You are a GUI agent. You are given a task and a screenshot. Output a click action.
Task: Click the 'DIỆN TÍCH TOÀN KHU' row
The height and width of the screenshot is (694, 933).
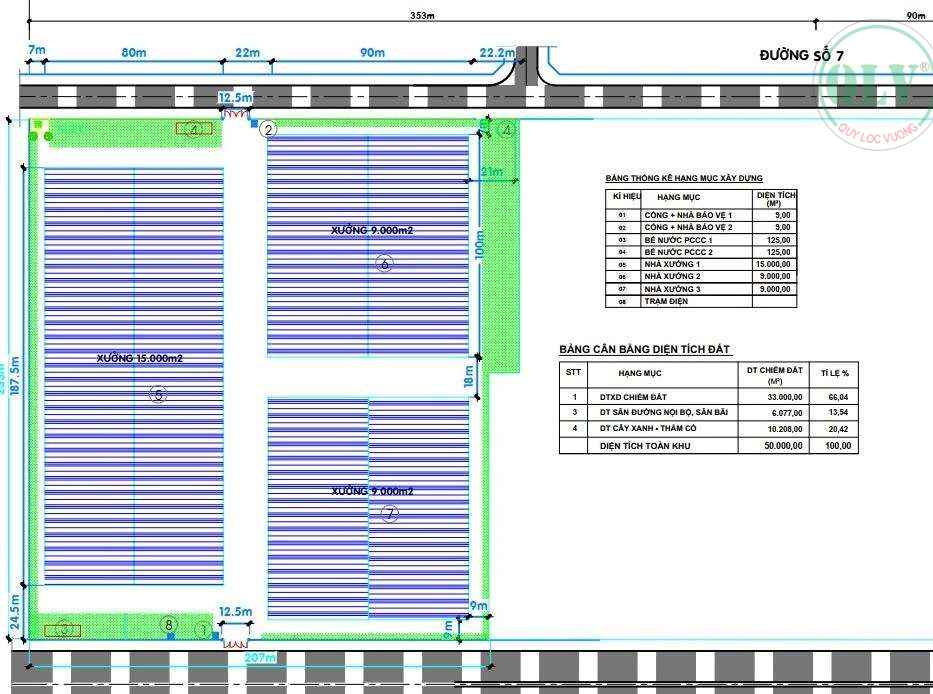click(x=659, y=446)
